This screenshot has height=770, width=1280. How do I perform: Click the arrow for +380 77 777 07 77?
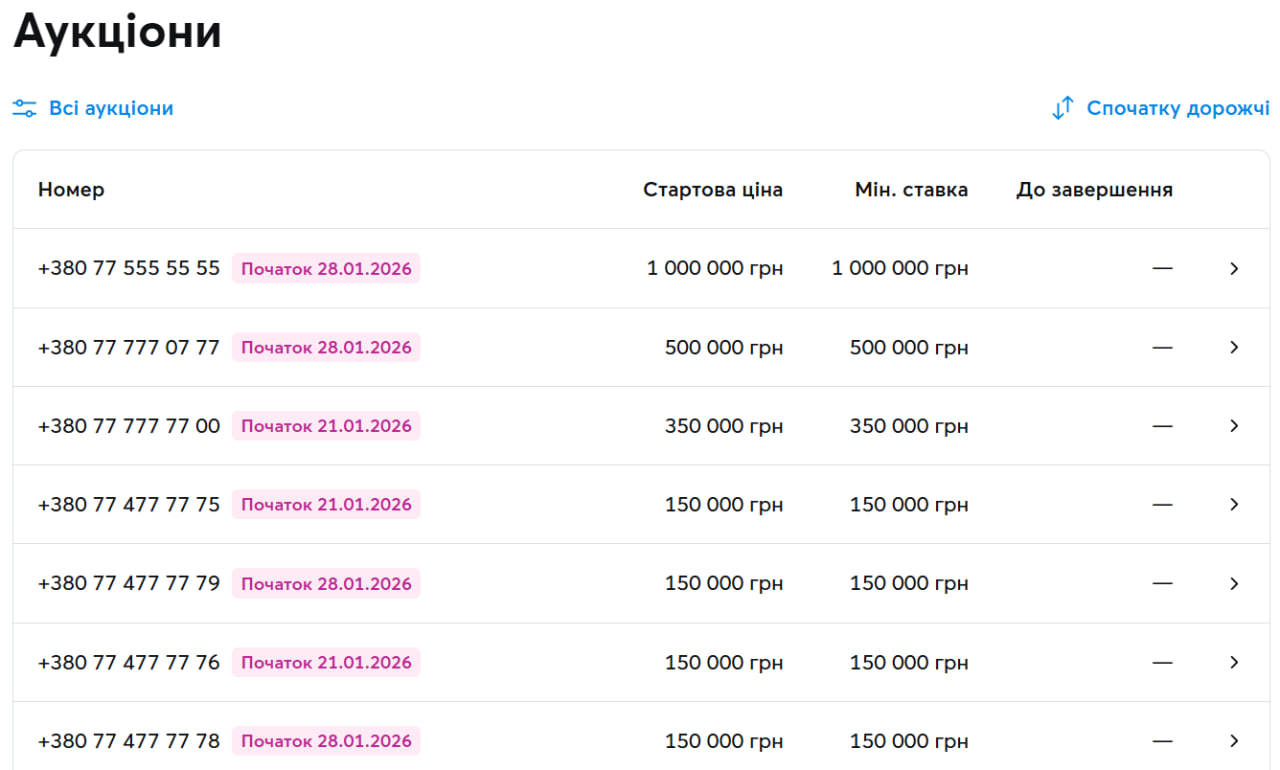1234,347
